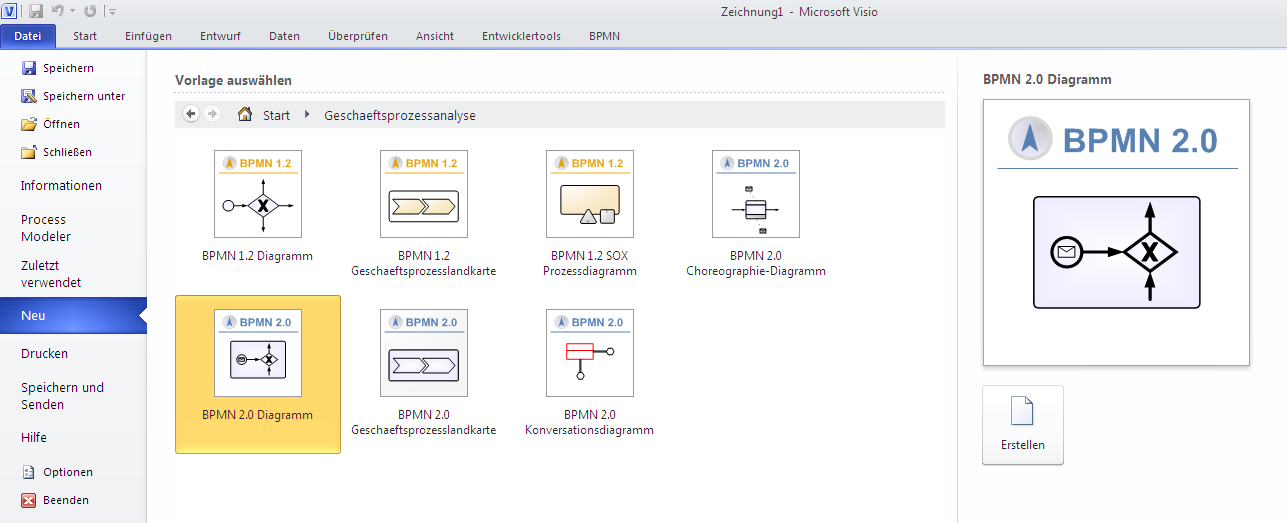Click the Optionen icon in sidebar

click(28, 472)
